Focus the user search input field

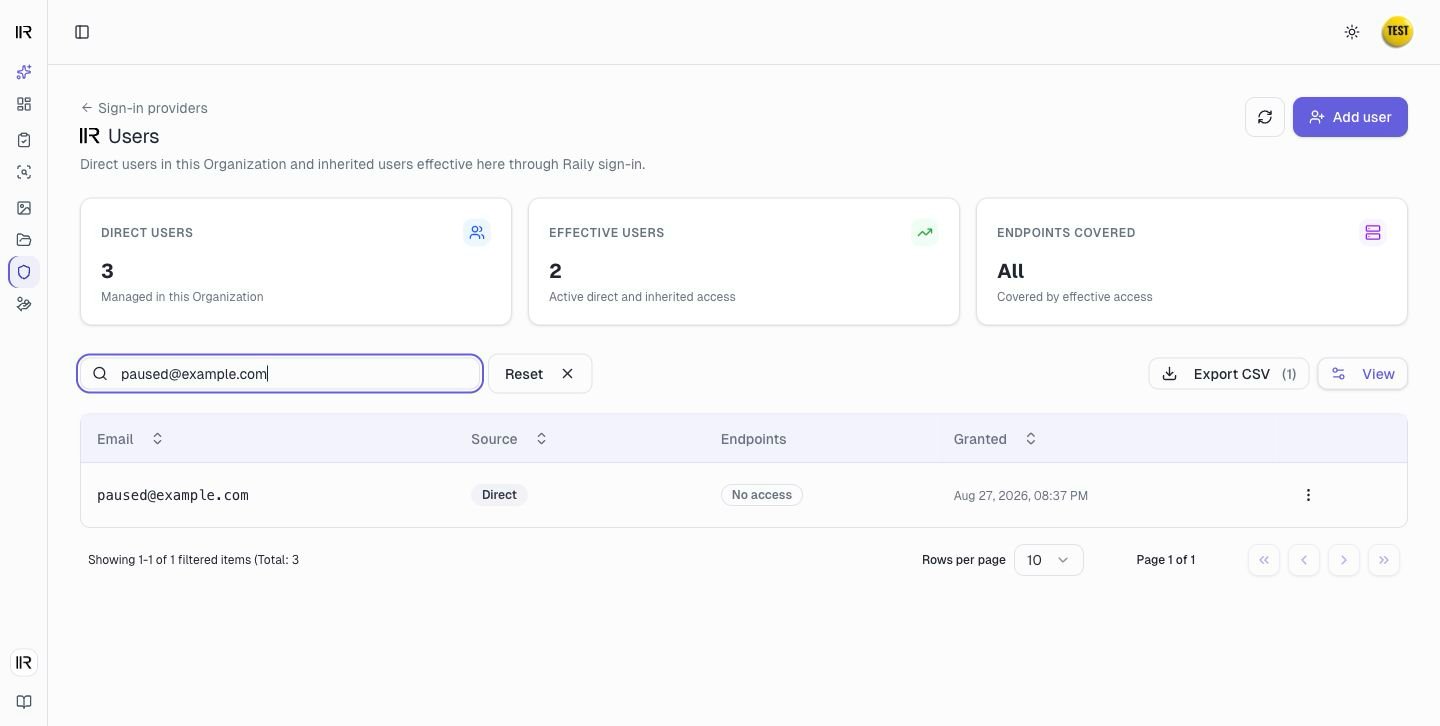click(x=280, y=374)
